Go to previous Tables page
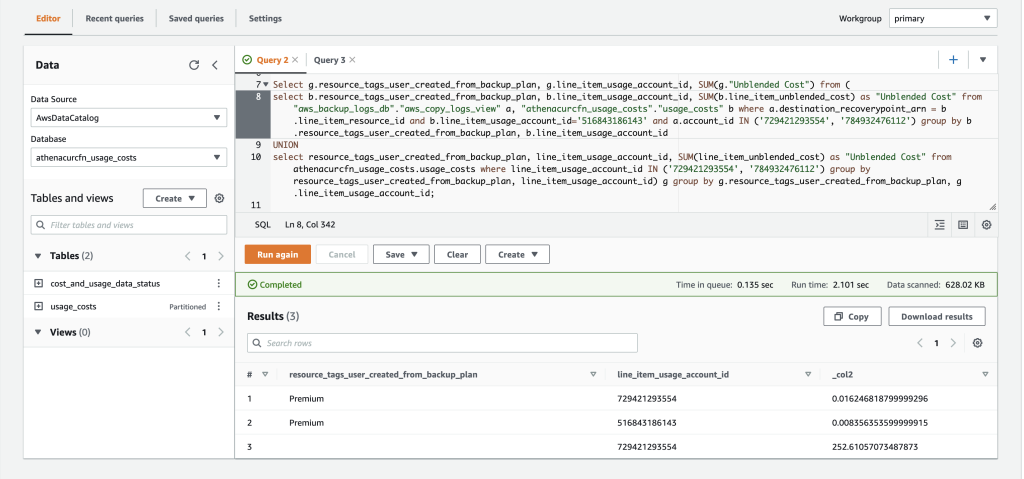Image resolution: width=1024 pixels, height=479 pixels. click(x=187, y=256)
